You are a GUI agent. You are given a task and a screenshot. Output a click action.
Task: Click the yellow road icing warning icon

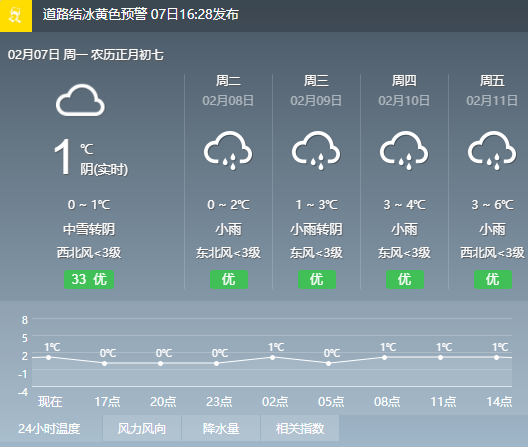[16, 16]
